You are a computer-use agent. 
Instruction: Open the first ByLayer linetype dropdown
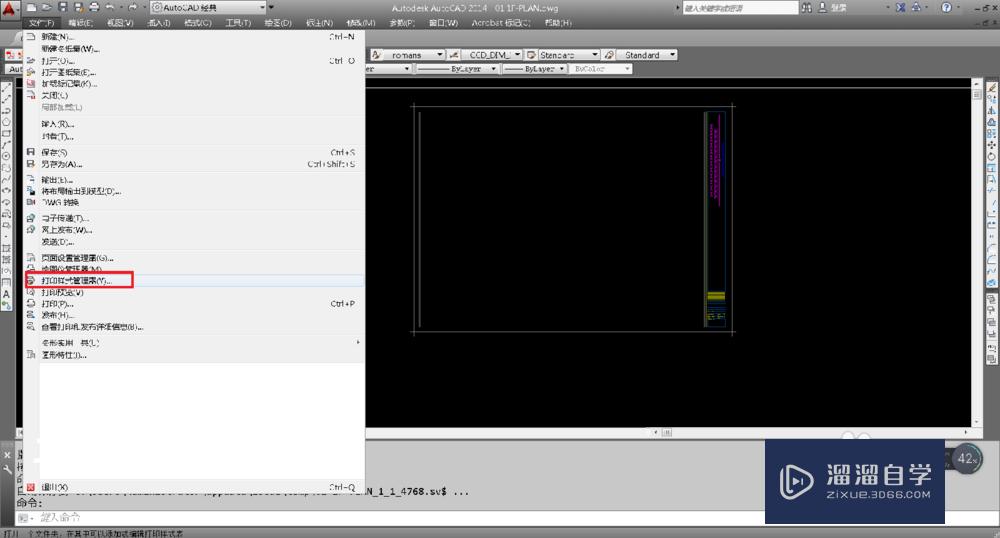[457, 69]
